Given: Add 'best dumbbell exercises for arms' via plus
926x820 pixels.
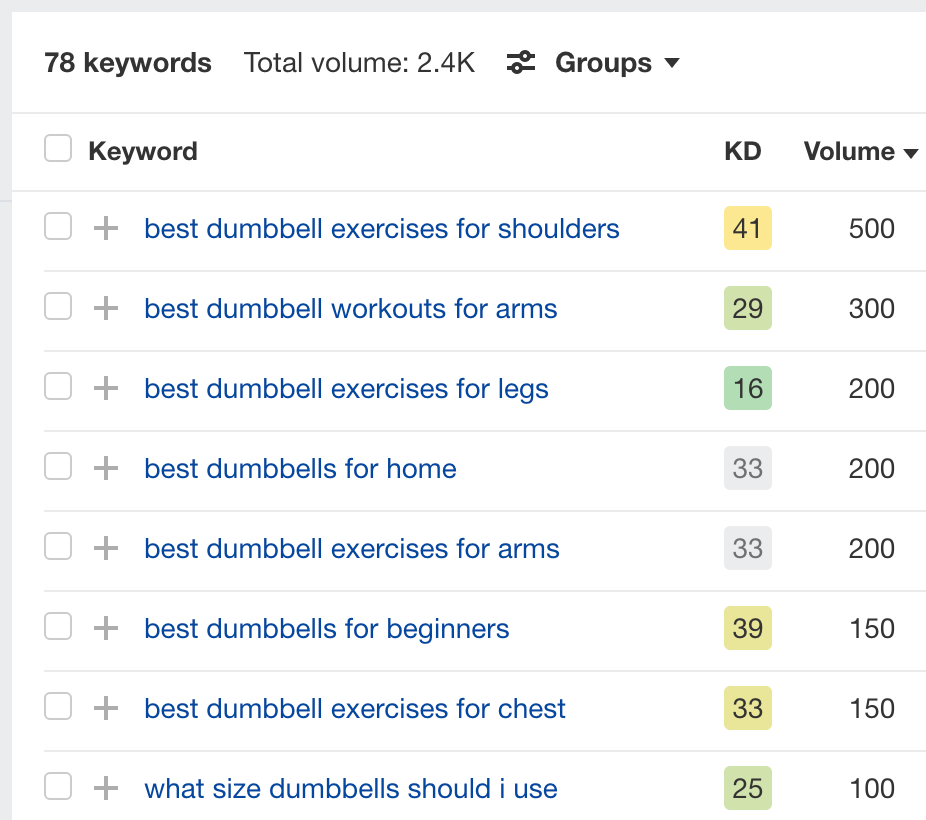Looking at the screenshot, I should (106, 548).
